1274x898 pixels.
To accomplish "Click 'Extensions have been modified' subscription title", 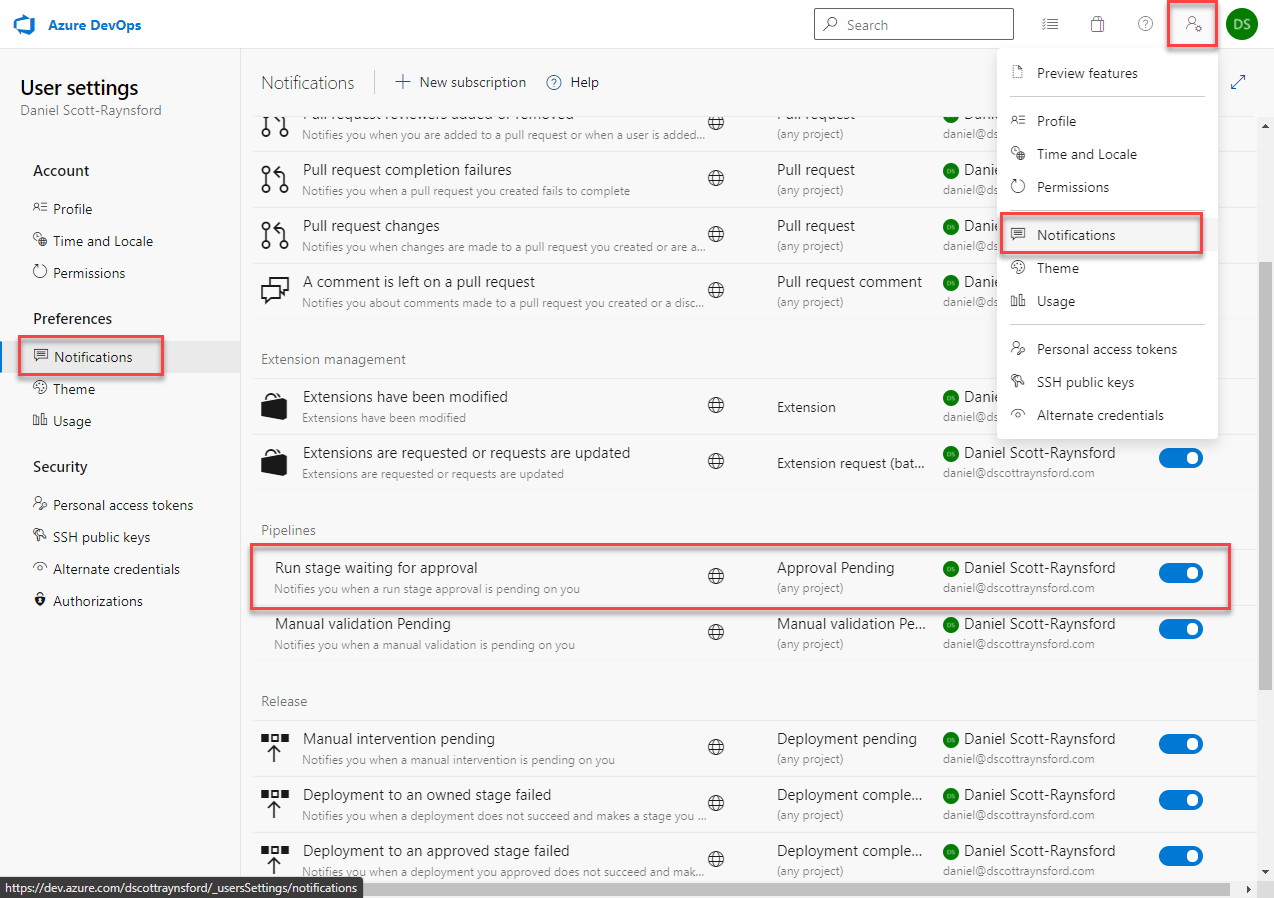I will (x=405, y=397).
